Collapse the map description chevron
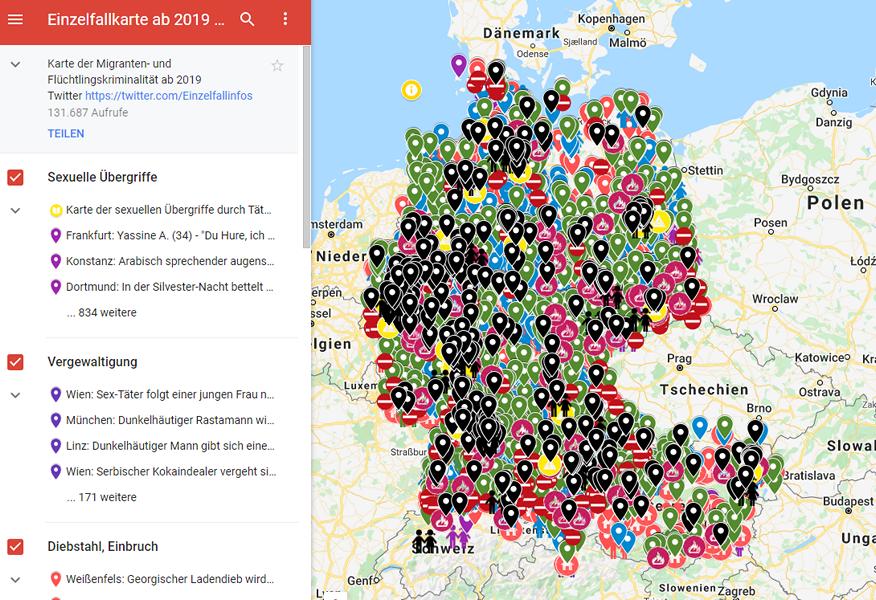 16,64
